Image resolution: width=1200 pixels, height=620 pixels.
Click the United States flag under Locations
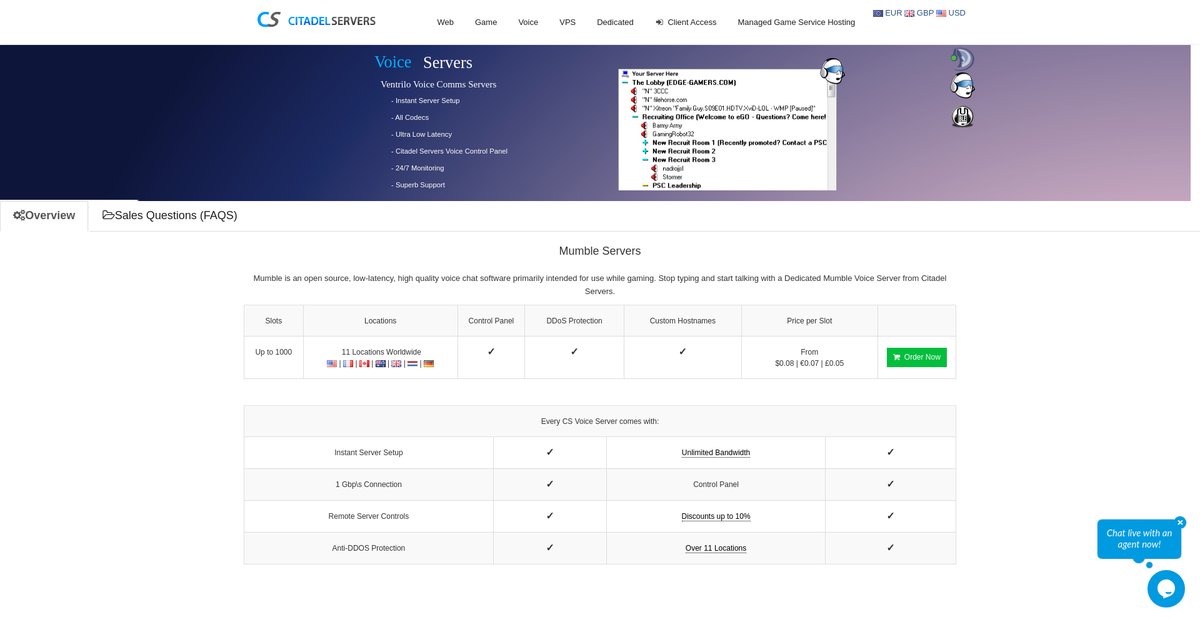[x=332, y=364]
